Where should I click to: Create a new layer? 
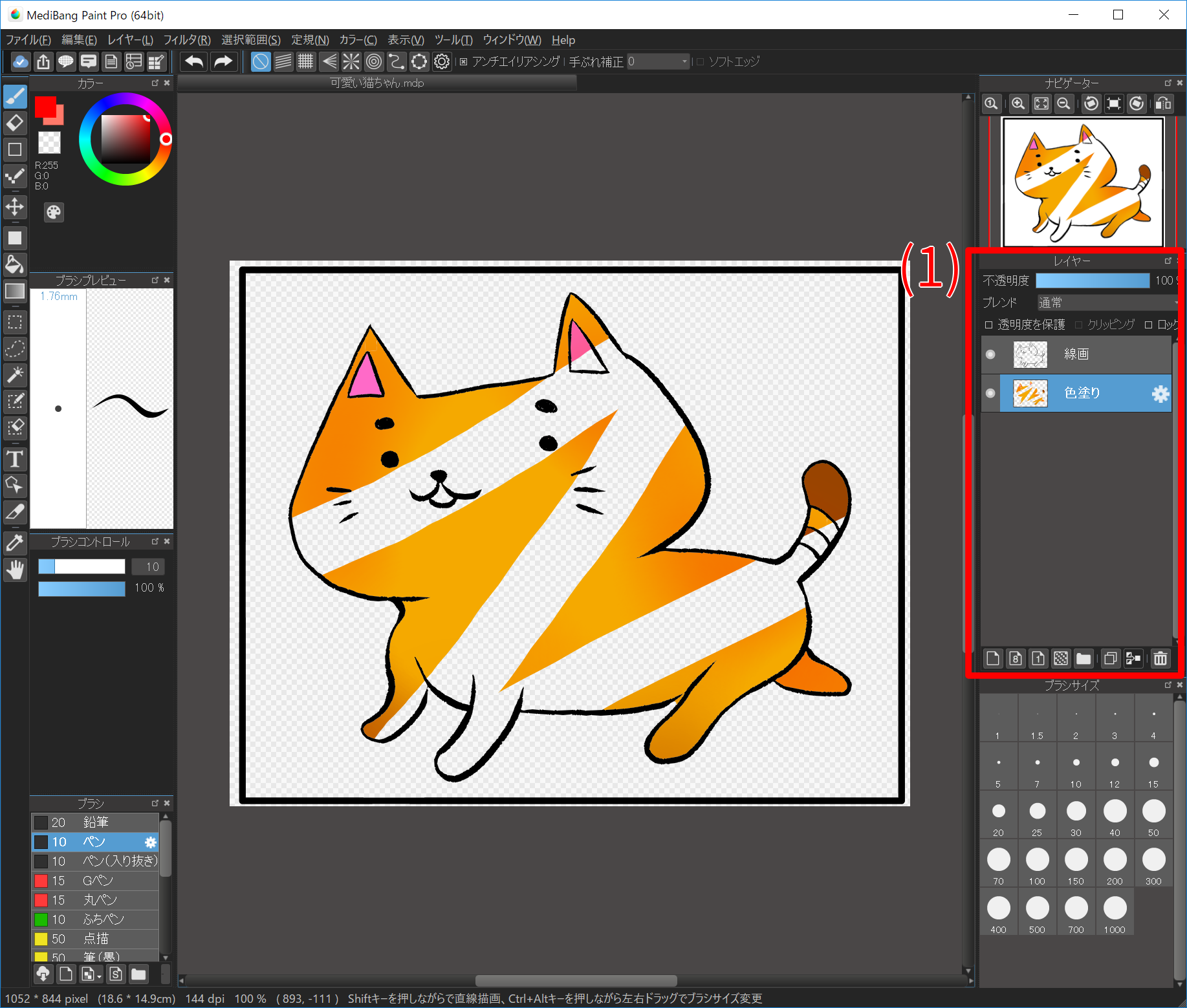(993, 658)
